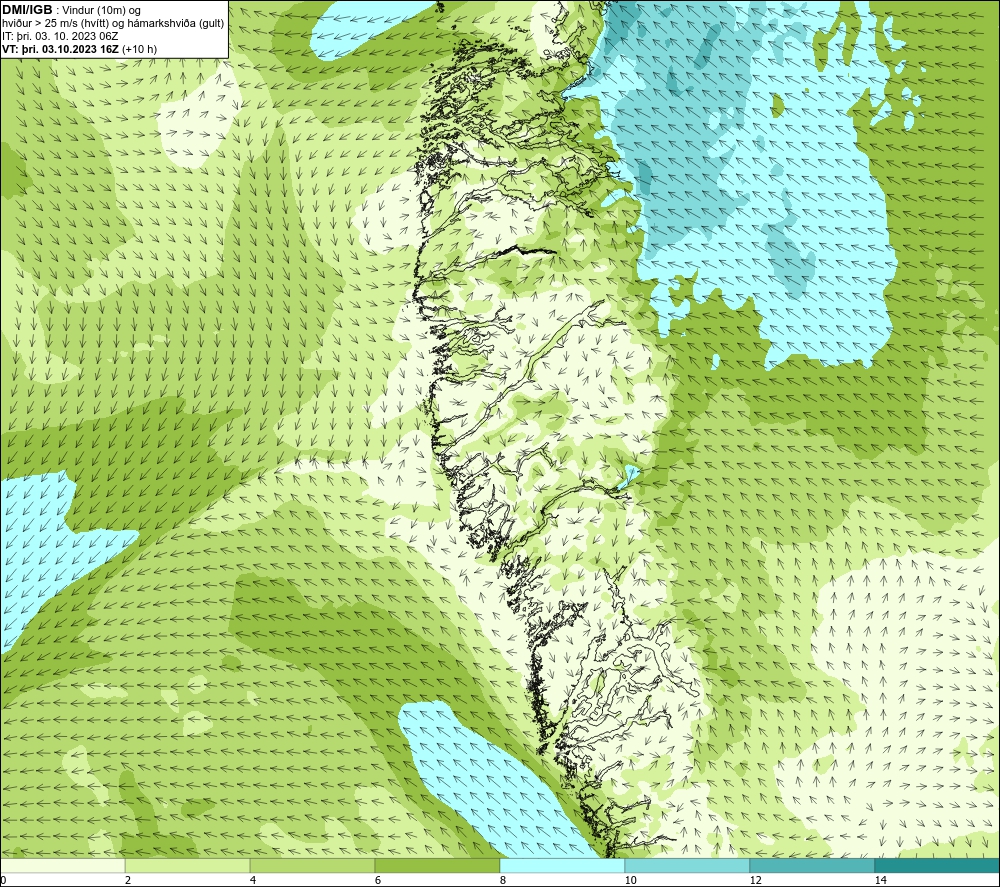Click the 'IT: þri. 03. 10. 2023 06Z' line
1000x887 pixels.
pyautogui.click(x=60, y=36)
